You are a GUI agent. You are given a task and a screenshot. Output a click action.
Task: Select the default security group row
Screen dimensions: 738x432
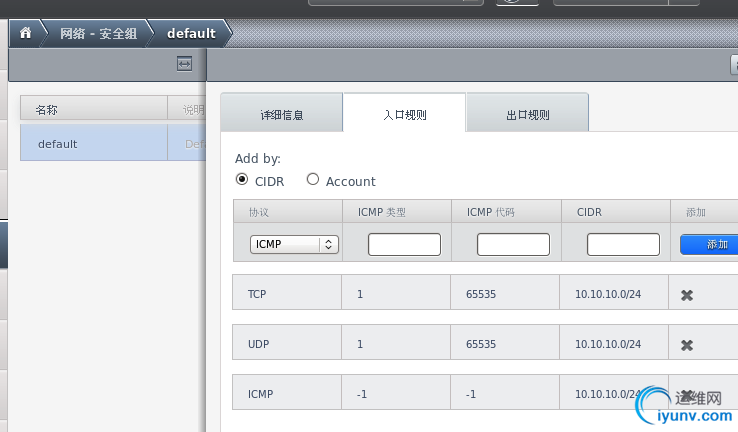click(x=95, y=144)
